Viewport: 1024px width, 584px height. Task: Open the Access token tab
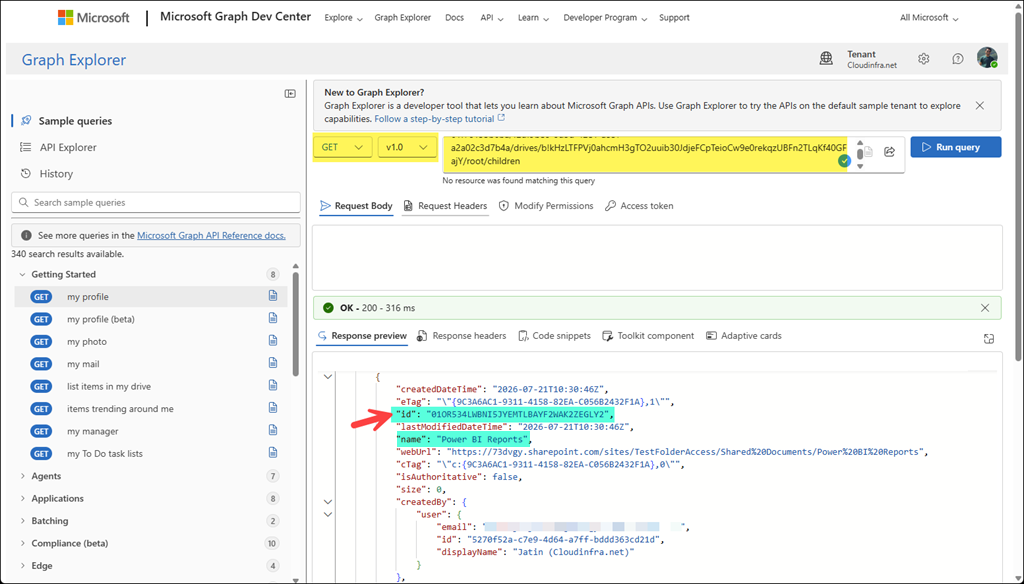(x=639, y=206)
